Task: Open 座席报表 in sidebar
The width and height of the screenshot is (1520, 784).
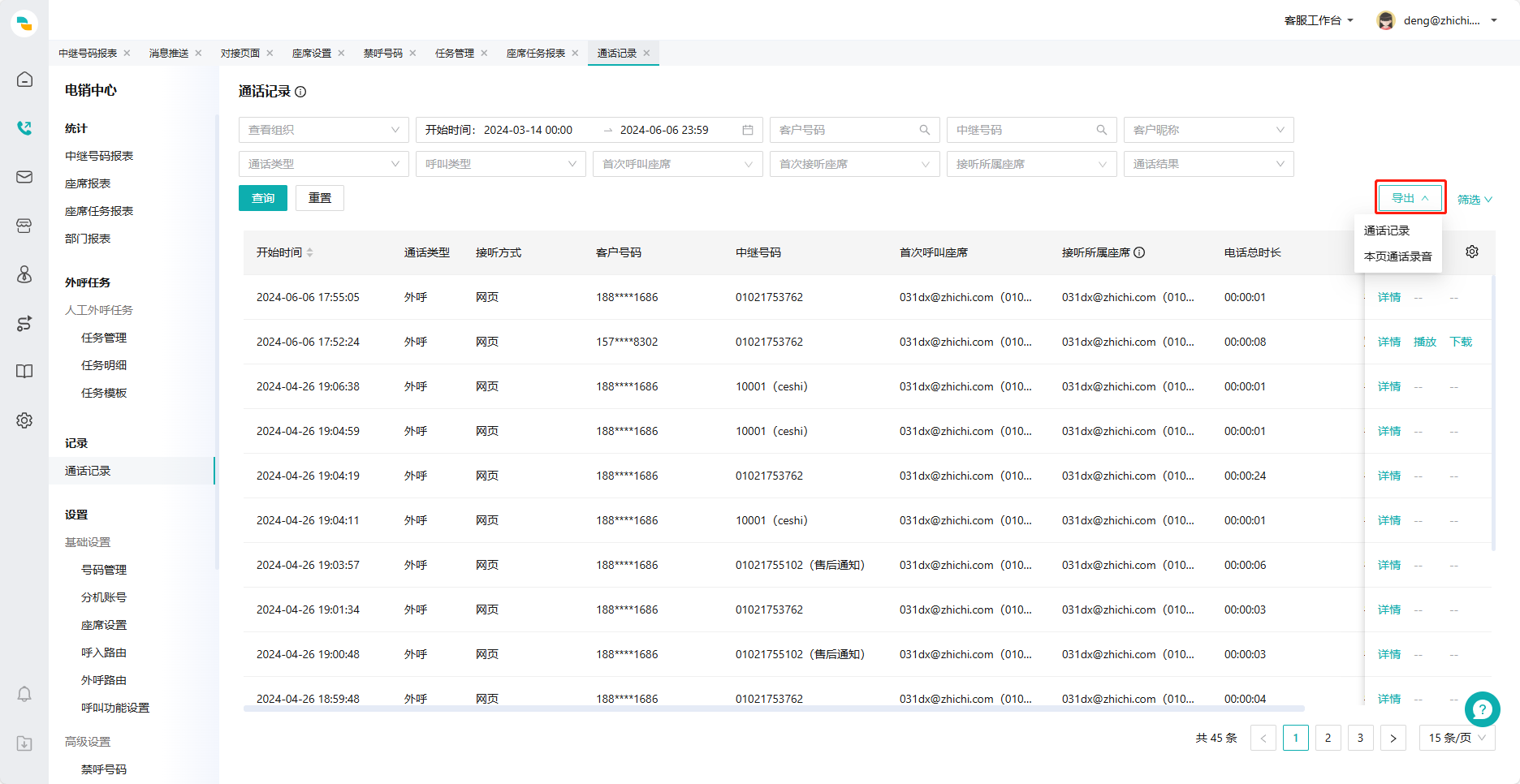Action: (88, 183)
